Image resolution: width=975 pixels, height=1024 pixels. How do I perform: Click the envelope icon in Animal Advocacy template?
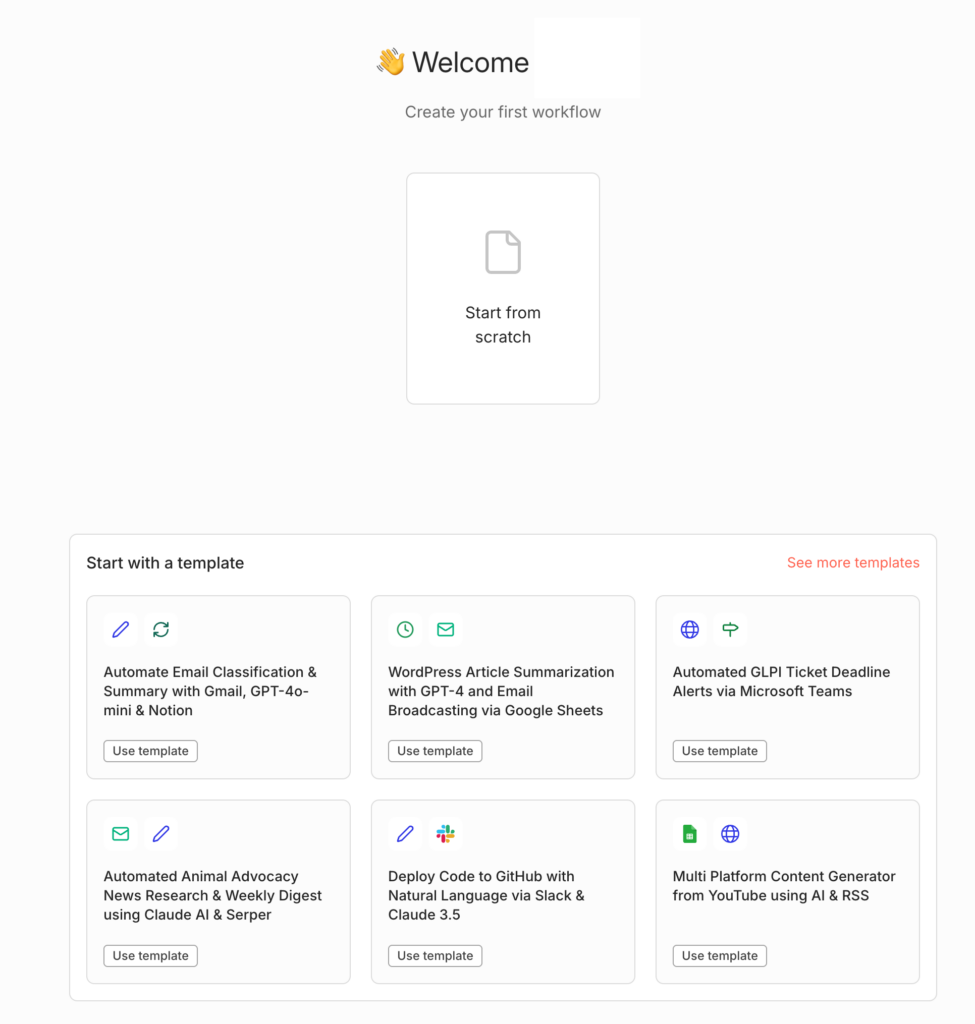[x=121, y=833]
